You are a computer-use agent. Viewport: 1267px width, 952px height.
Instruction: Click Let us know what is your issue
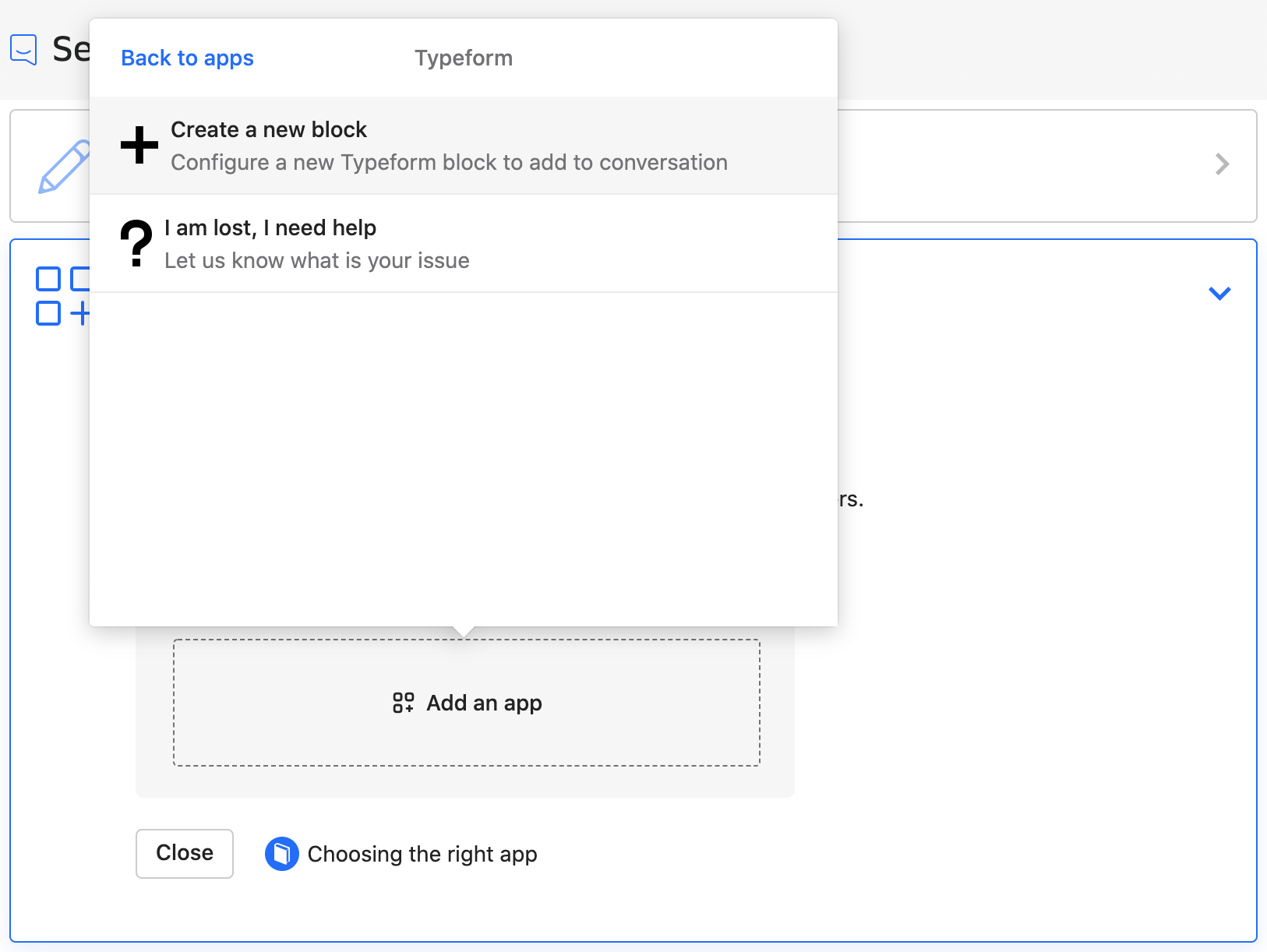pyautogui.click(x=317, y=260)
